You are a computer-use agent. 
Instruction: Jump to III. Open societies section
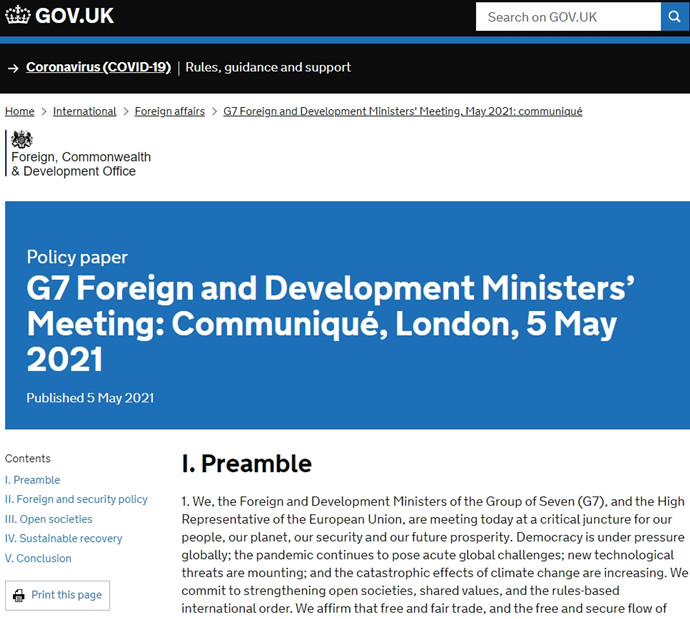[x=48, y=519]
